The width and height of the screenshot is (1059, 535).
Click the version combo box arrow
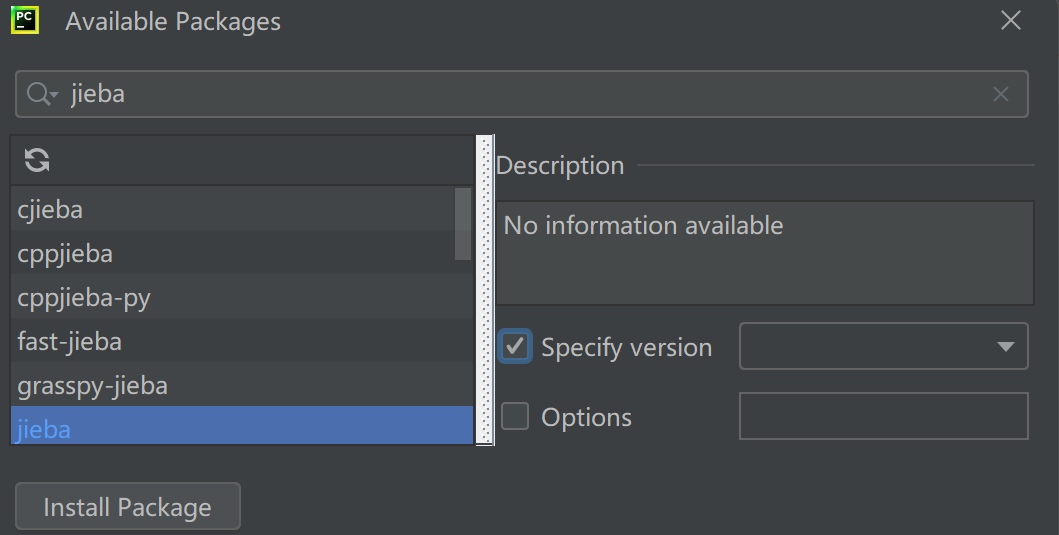point(1006,347)
